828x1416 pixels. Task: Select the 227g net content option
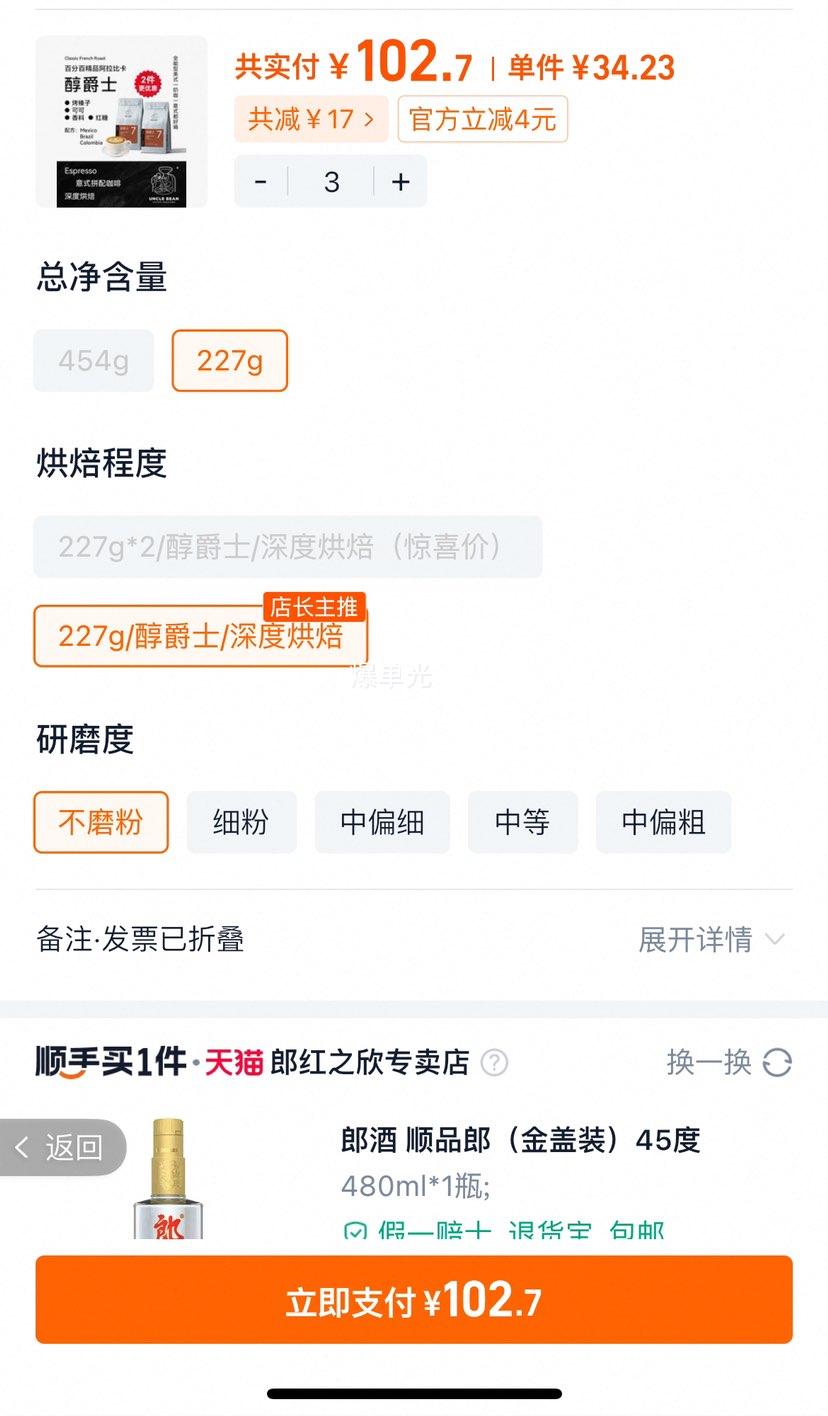pos(230,360)
